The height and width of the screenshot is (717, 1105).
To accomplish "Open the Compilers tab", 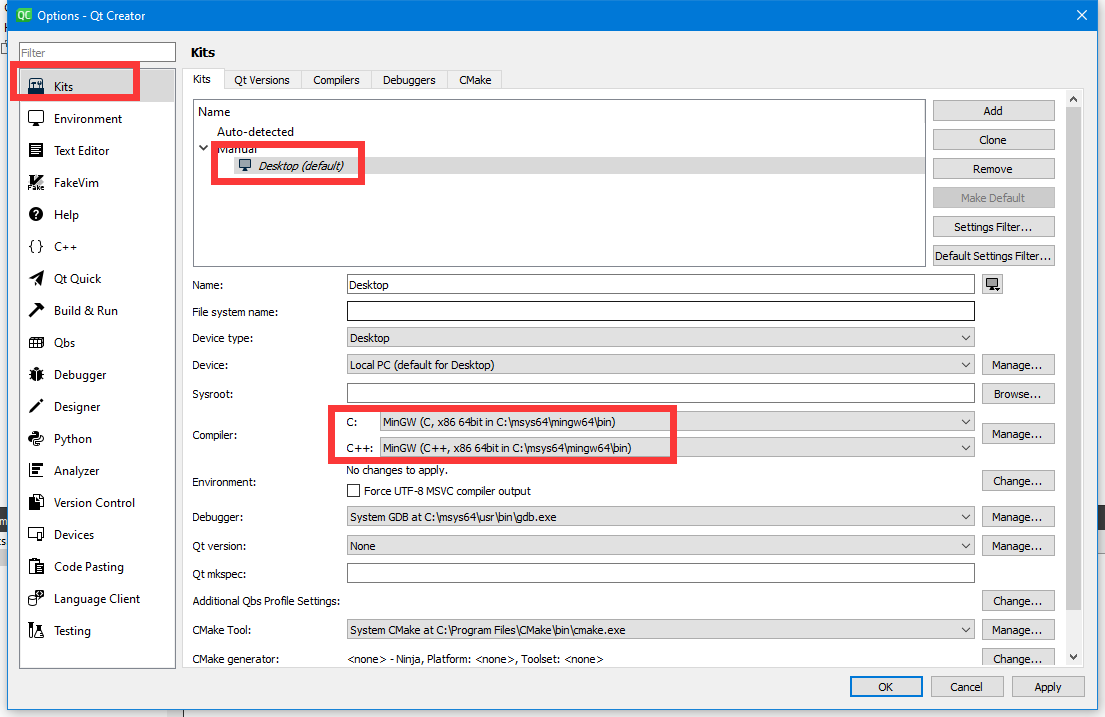I will [x=336, y=80].
